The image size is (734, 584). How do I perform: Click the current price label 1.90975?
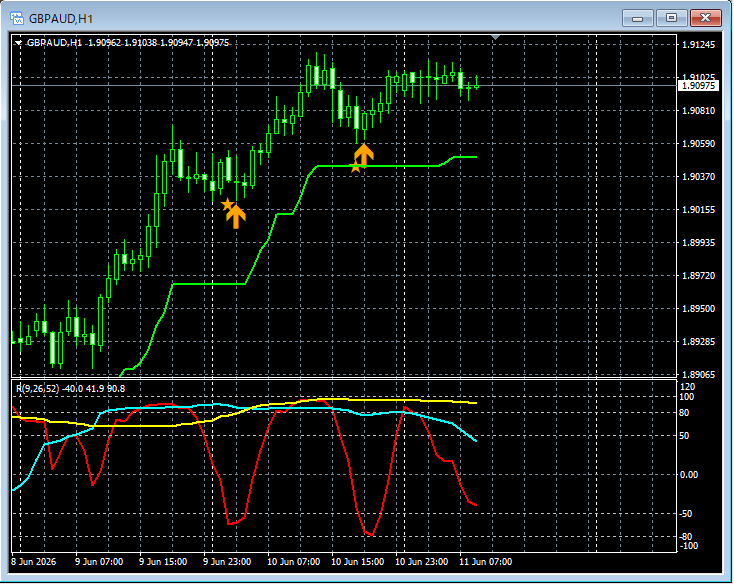tap(698, 86)
